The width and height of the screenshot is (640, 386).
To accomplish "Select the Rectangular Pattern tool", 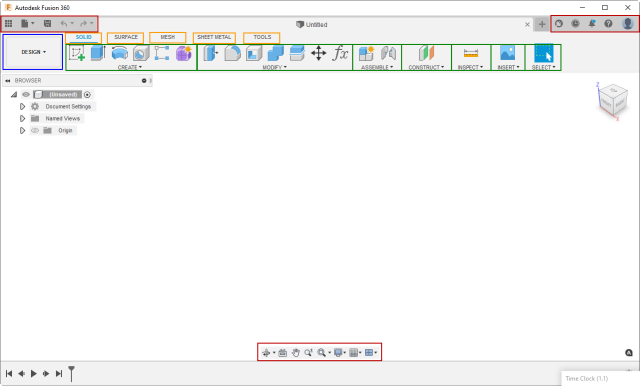I will [162, 53].
